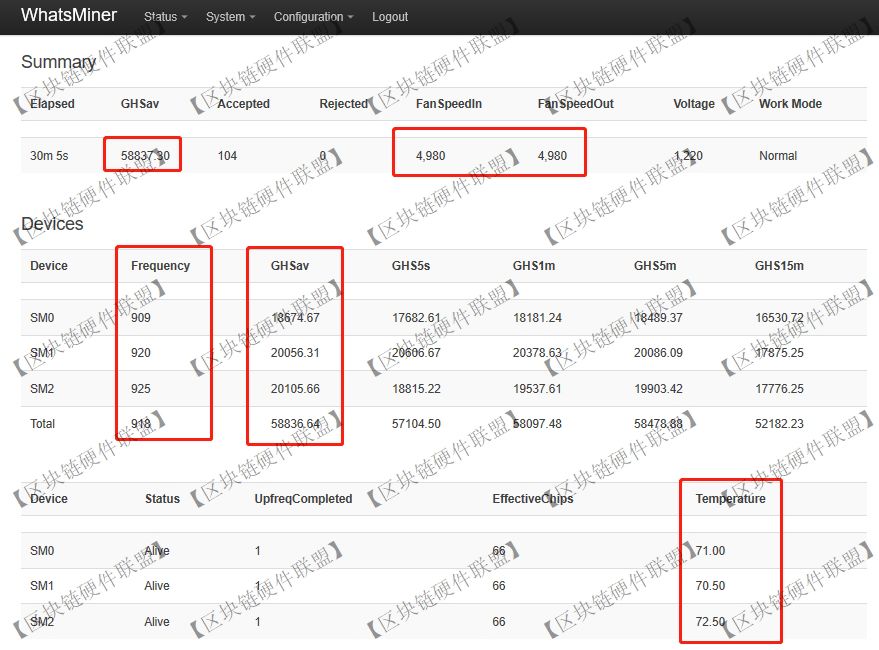The height and width of the screenshot is (650, 879).
Task: Select the Total frequency value 918
Action: tap(141, 424)
